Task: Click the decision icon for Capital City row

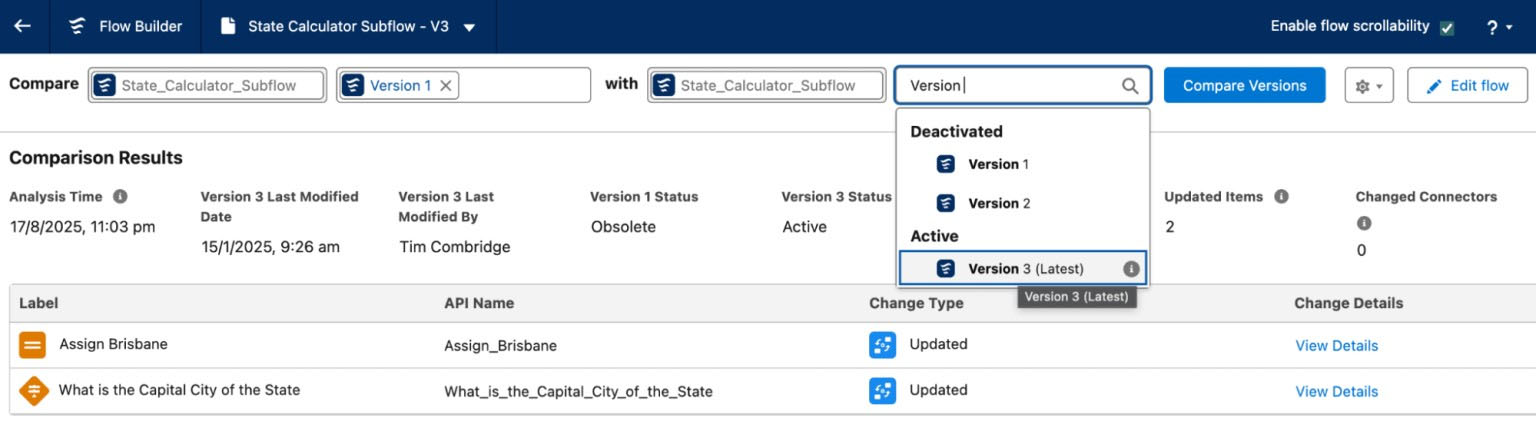Action: pos(33,390)
